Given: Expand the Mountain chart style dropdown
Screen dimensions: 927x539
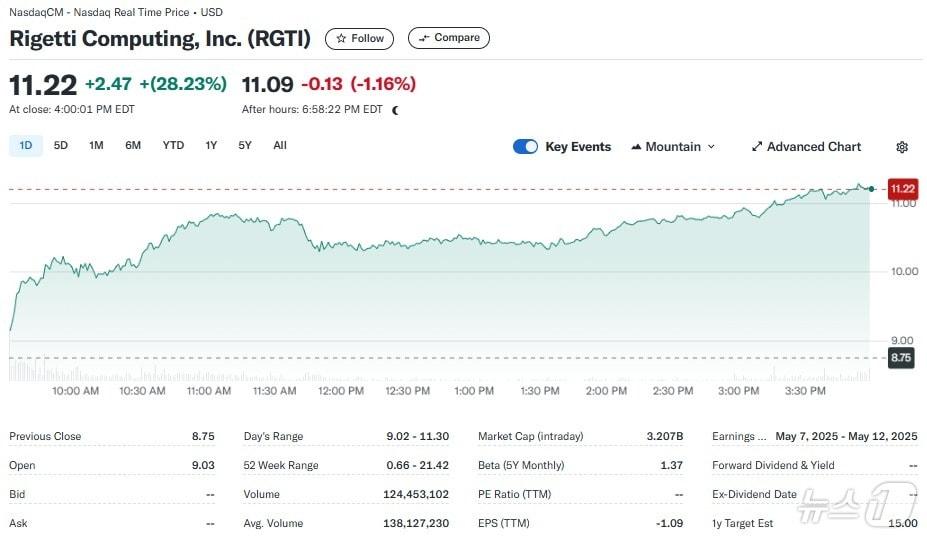Looking at the screenshot, I should 712,147.
